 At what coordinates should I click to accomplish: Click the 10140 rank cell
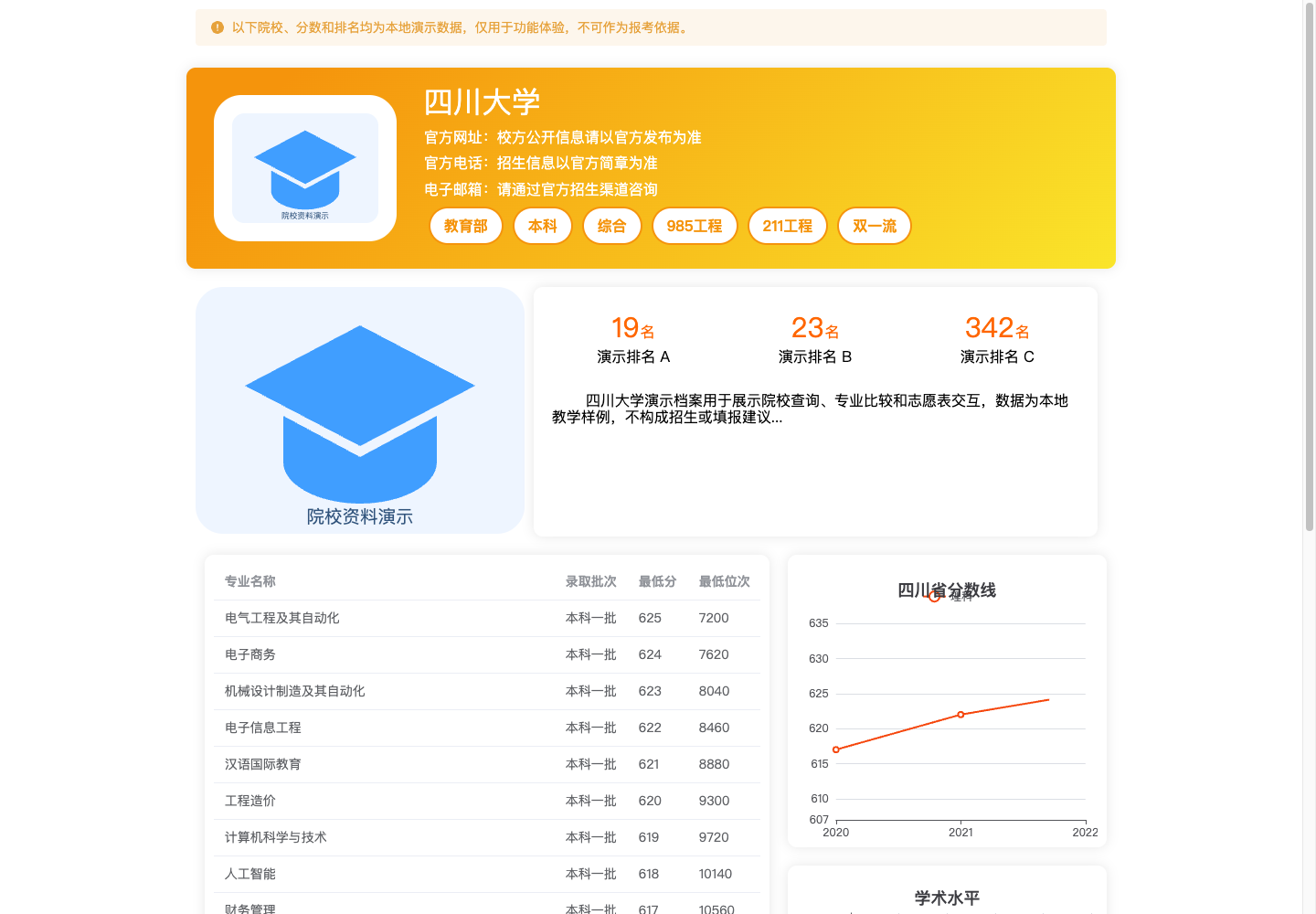pos(716,874)
